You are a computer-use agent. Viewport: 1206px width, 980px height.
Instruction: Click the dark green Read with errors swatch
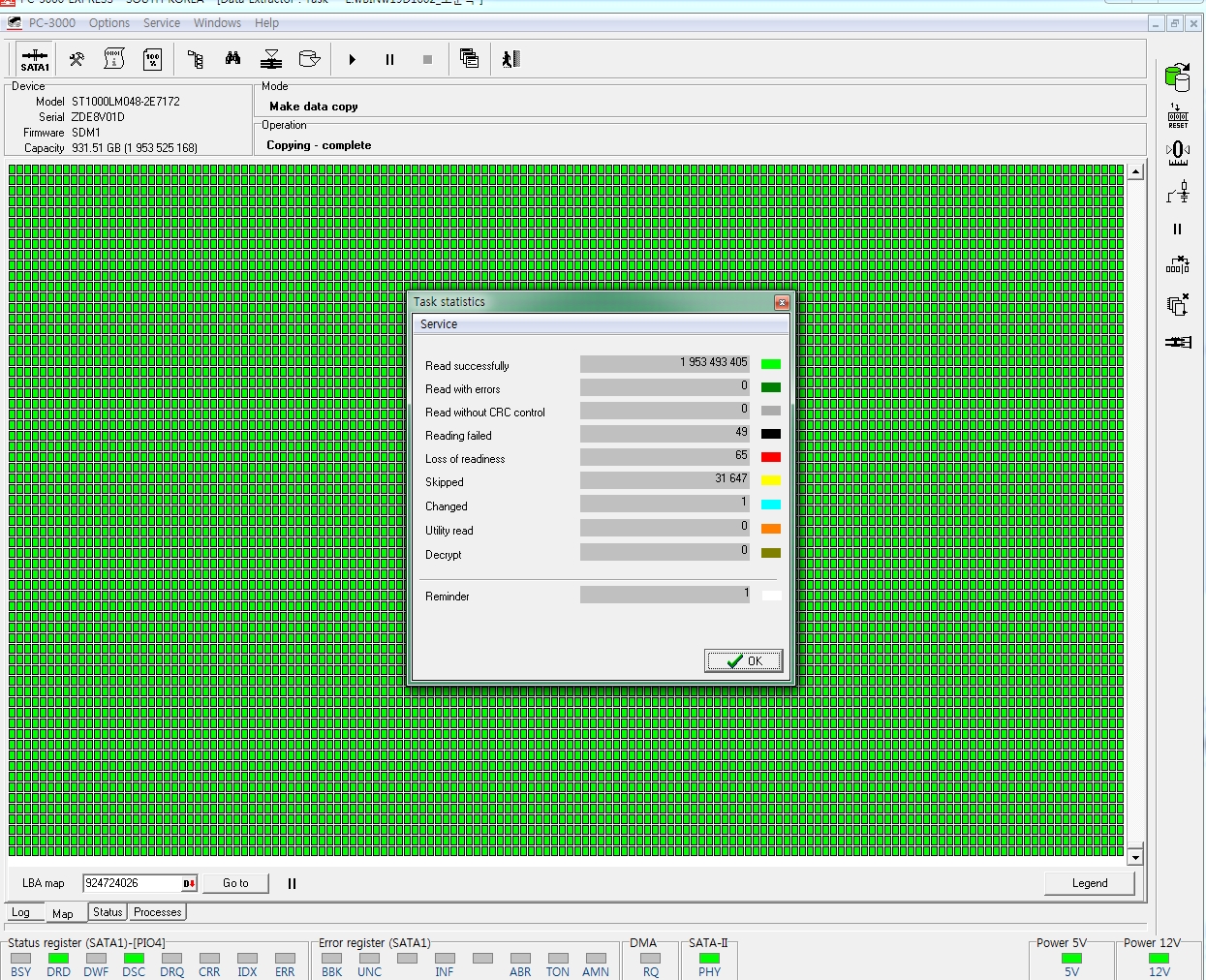[771, 387]
